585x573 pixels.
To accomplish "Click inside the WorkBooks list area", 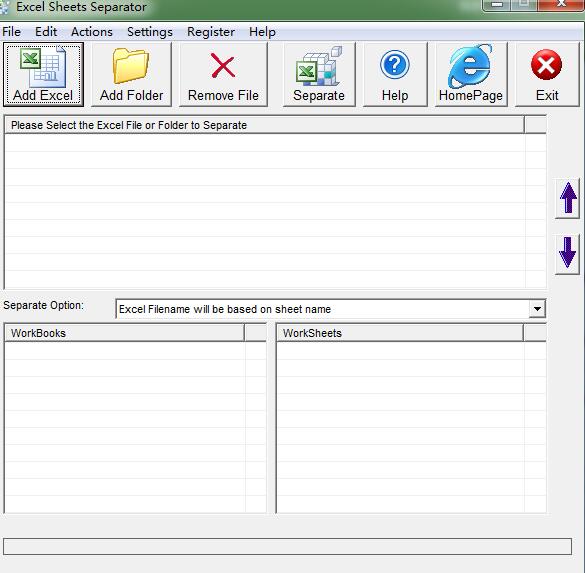I will point(135,427).
